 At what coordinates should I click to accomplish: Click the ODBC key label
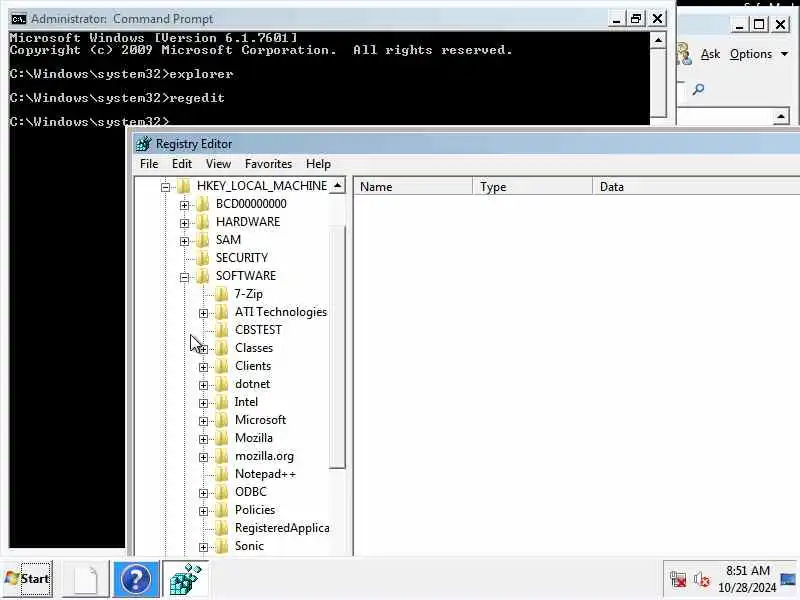[251, 492]
